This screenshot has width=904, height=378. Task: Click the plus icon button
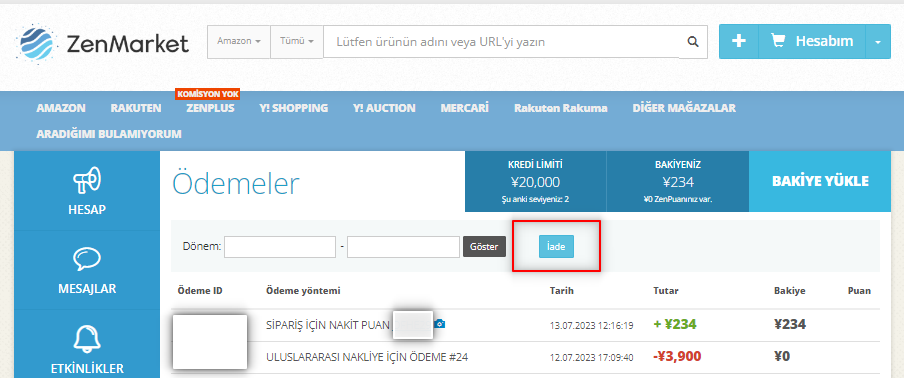tap(739, 41)
